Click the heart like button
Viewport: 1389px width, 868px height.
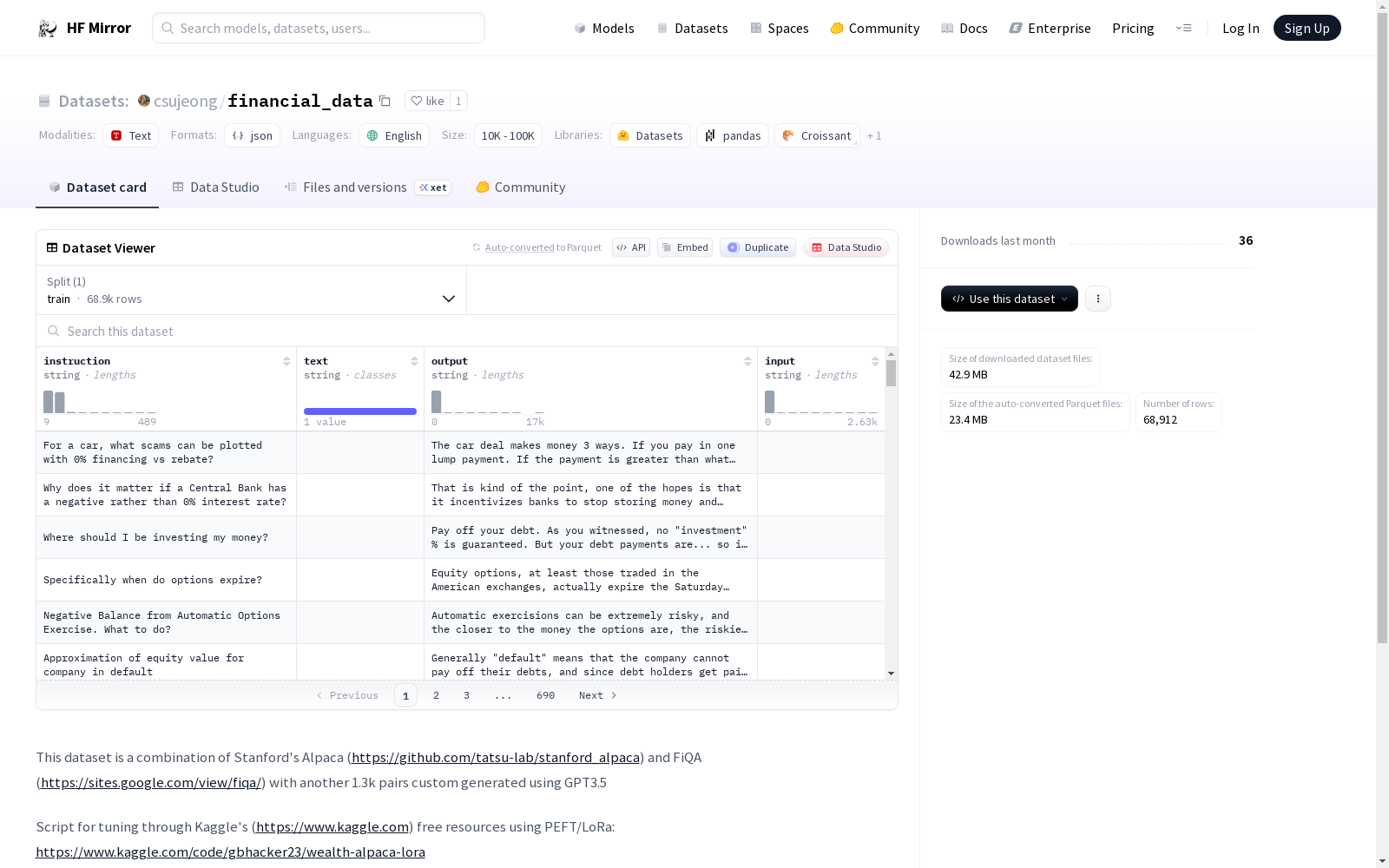coord(427,101)
